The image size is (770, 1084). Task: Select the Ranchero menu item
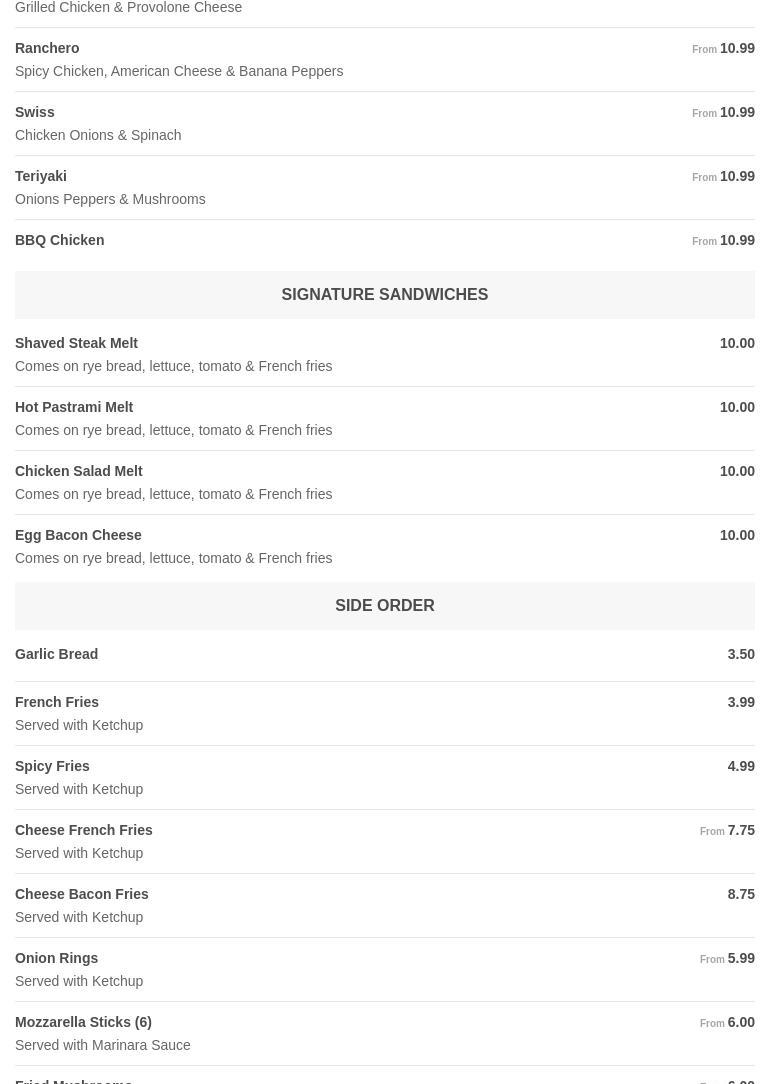pyautogui.click(x=47, y=48)
